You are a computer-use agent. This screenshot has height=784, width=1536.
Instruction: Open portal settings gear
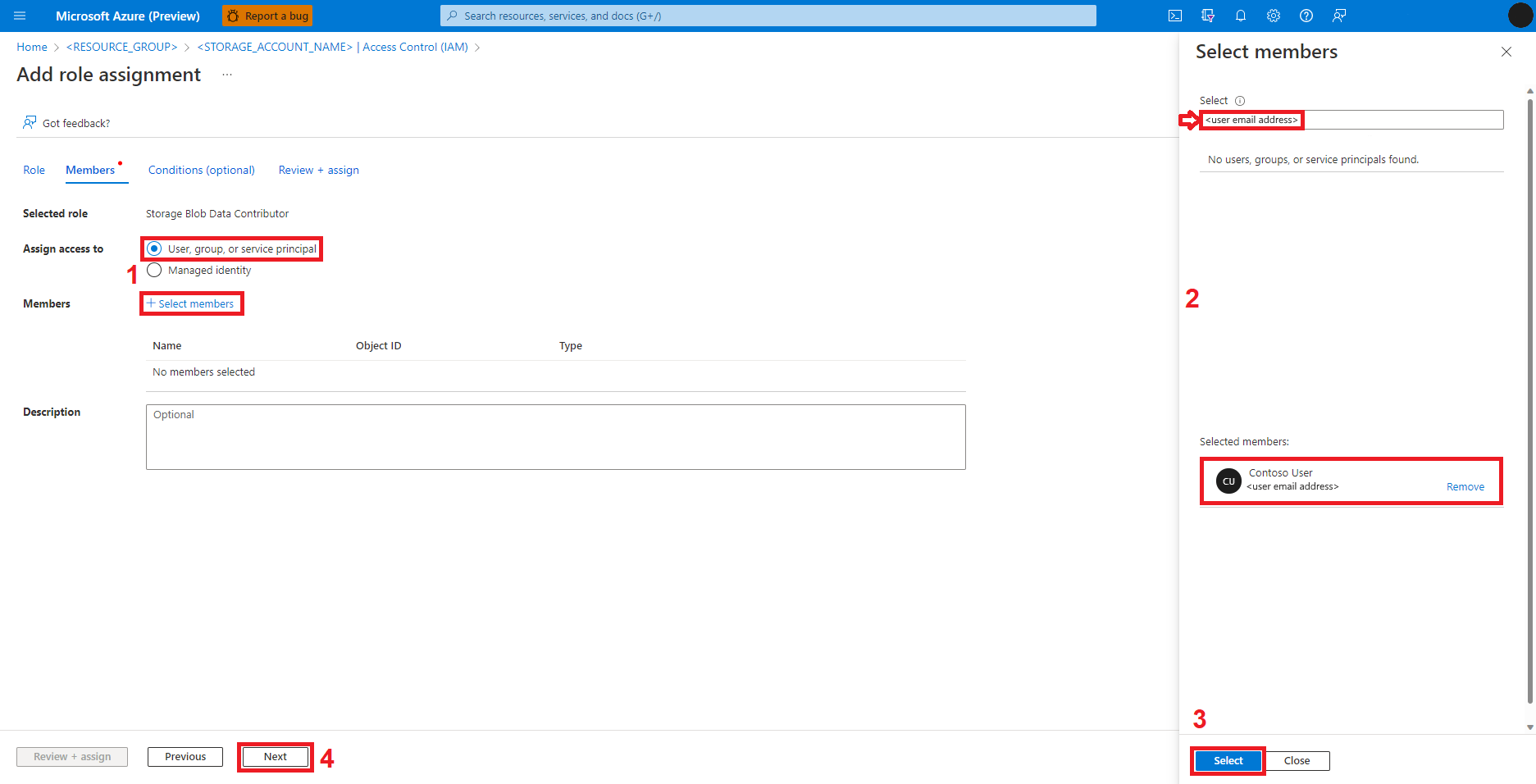click(1274, 16)
